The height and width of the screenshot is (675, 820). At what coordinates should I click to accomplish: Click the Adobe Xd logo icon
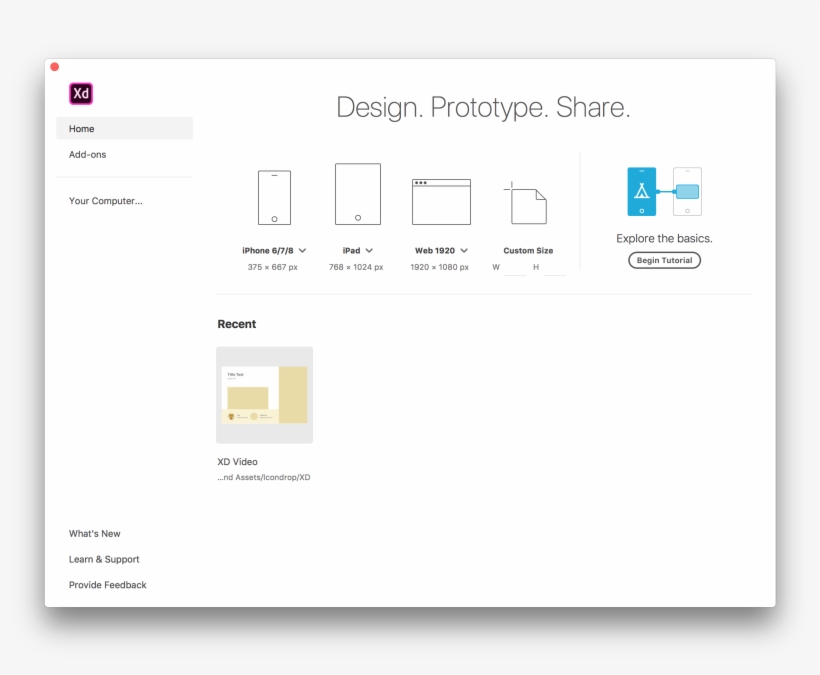(x=81, y=94)
